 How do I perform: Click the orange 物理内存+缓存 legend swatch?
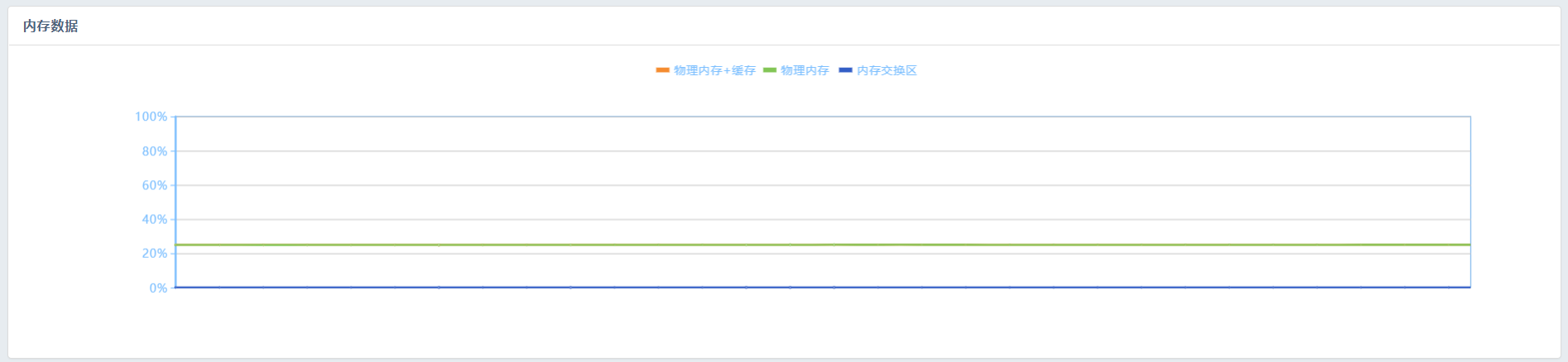coord(662,70)
